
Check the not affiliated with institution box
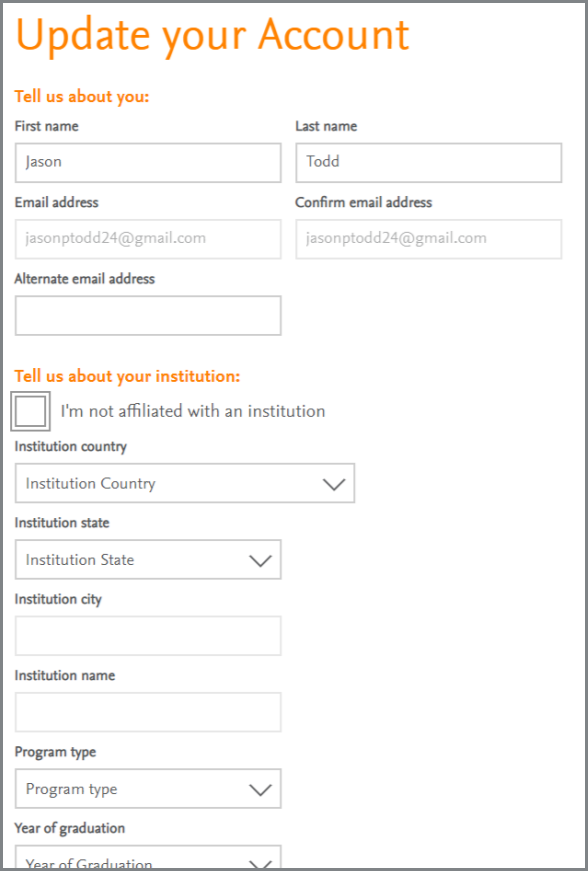(x=31, y=411)
